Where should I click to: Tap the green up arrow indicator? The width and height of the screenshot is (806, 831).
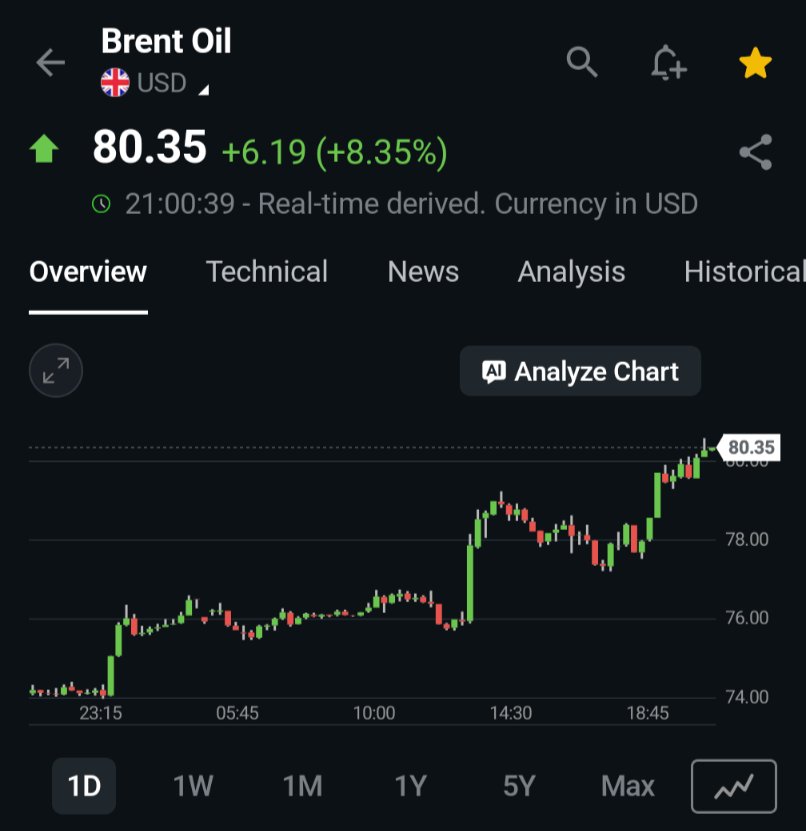tap(44, 149)
